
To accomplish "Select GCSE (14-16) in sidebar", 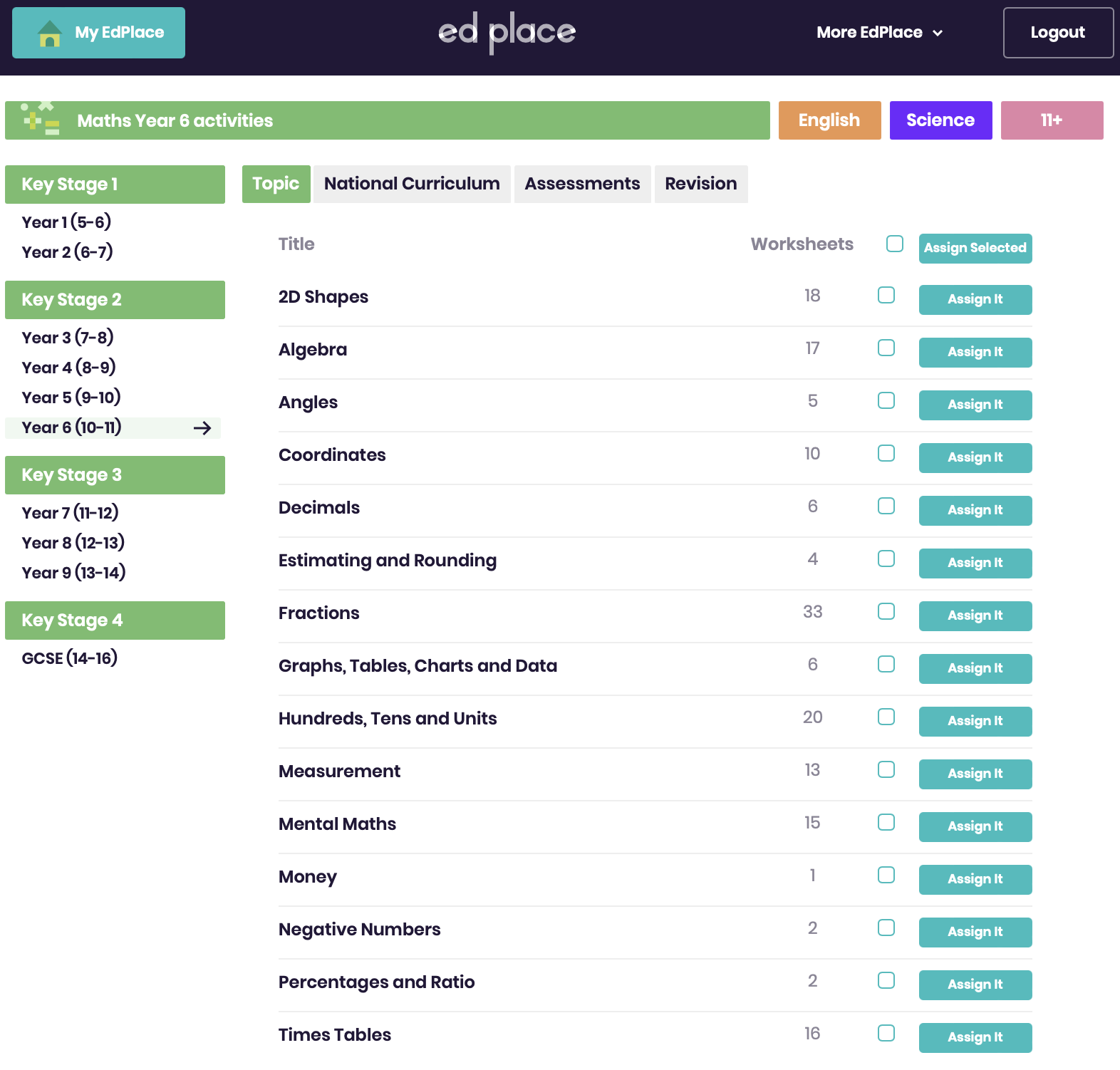I will [x=70, y=658].
